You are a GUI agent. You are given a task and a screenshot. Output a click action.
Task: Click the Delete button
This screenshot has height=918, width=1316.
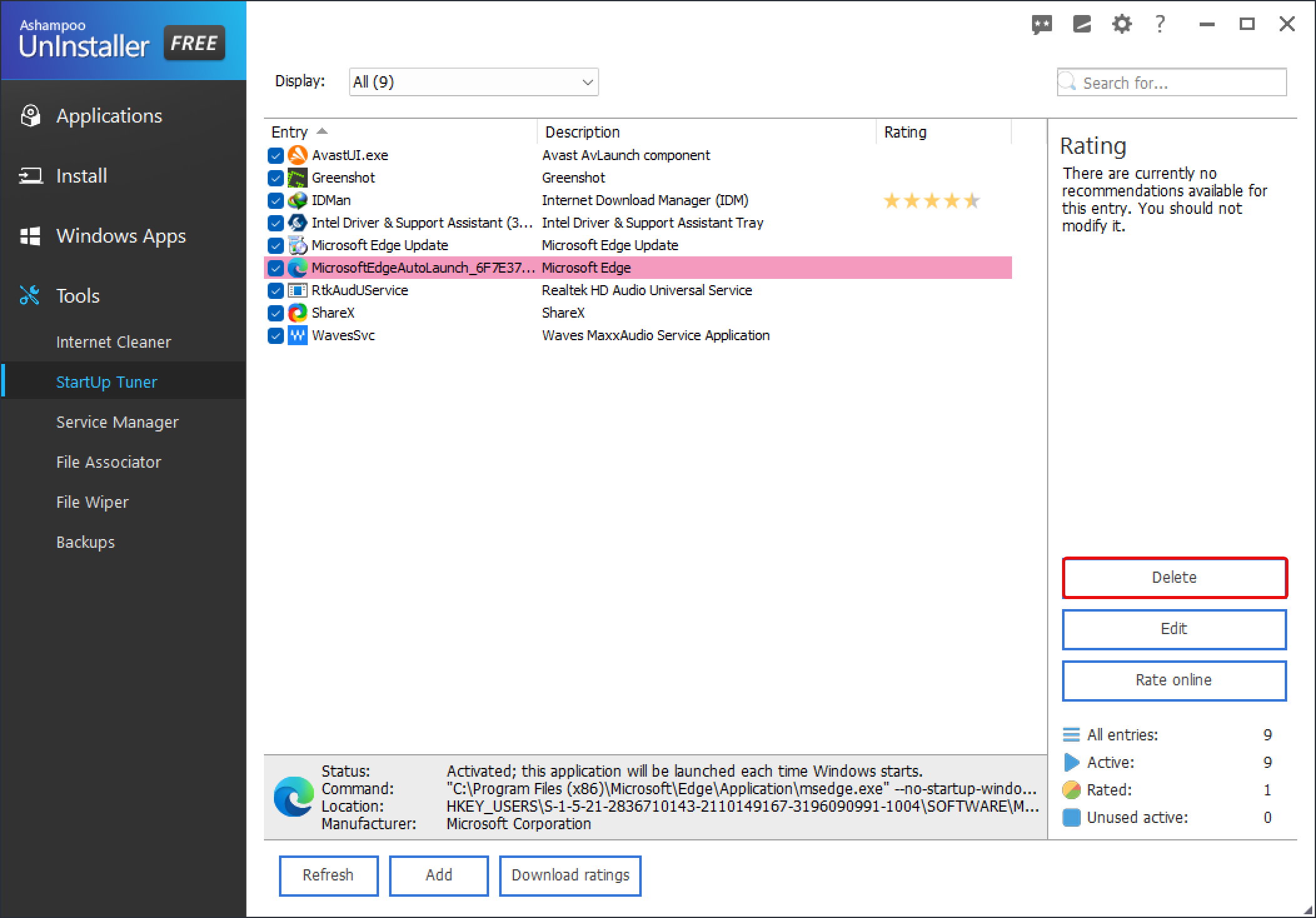(x=1174, y=577)
